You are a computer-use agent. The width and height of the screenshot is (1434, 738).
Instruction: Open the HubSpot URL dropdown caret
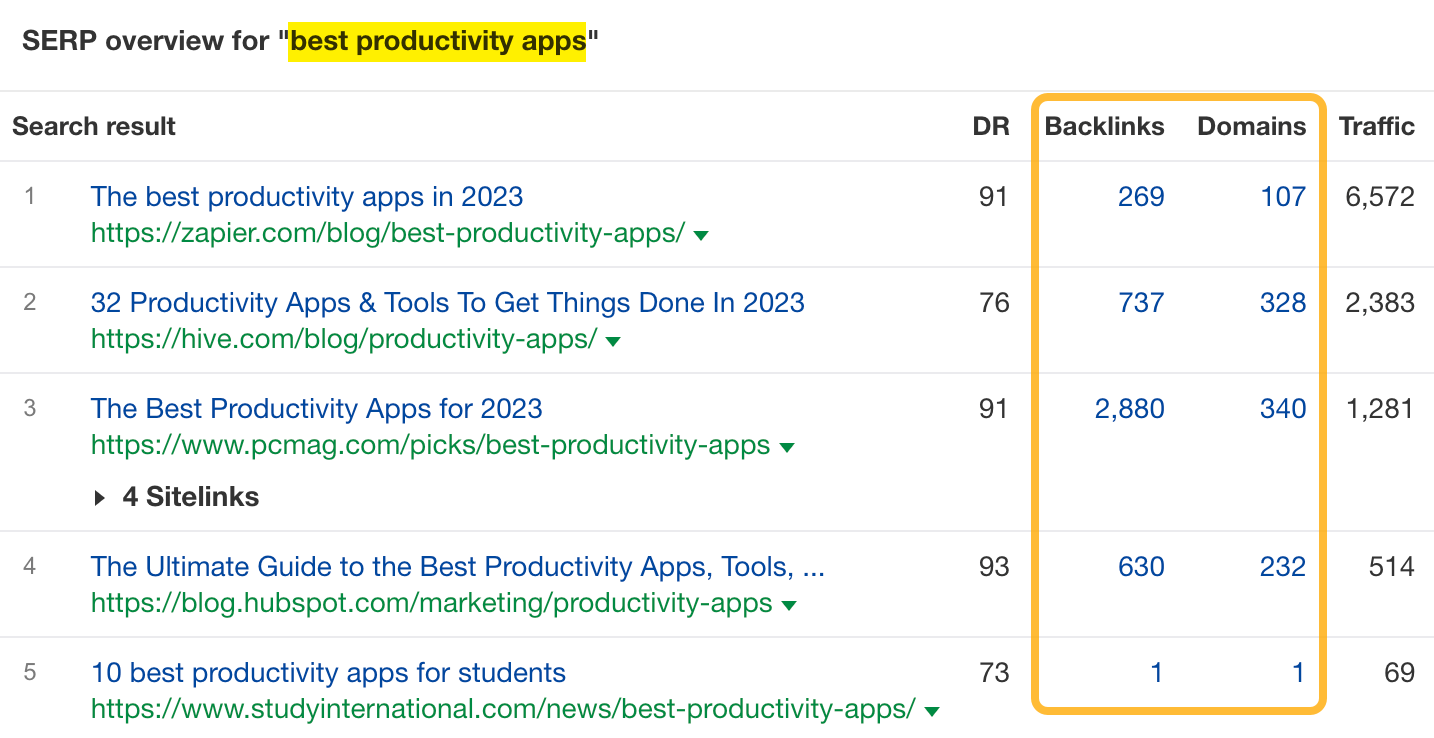(786, 604)
